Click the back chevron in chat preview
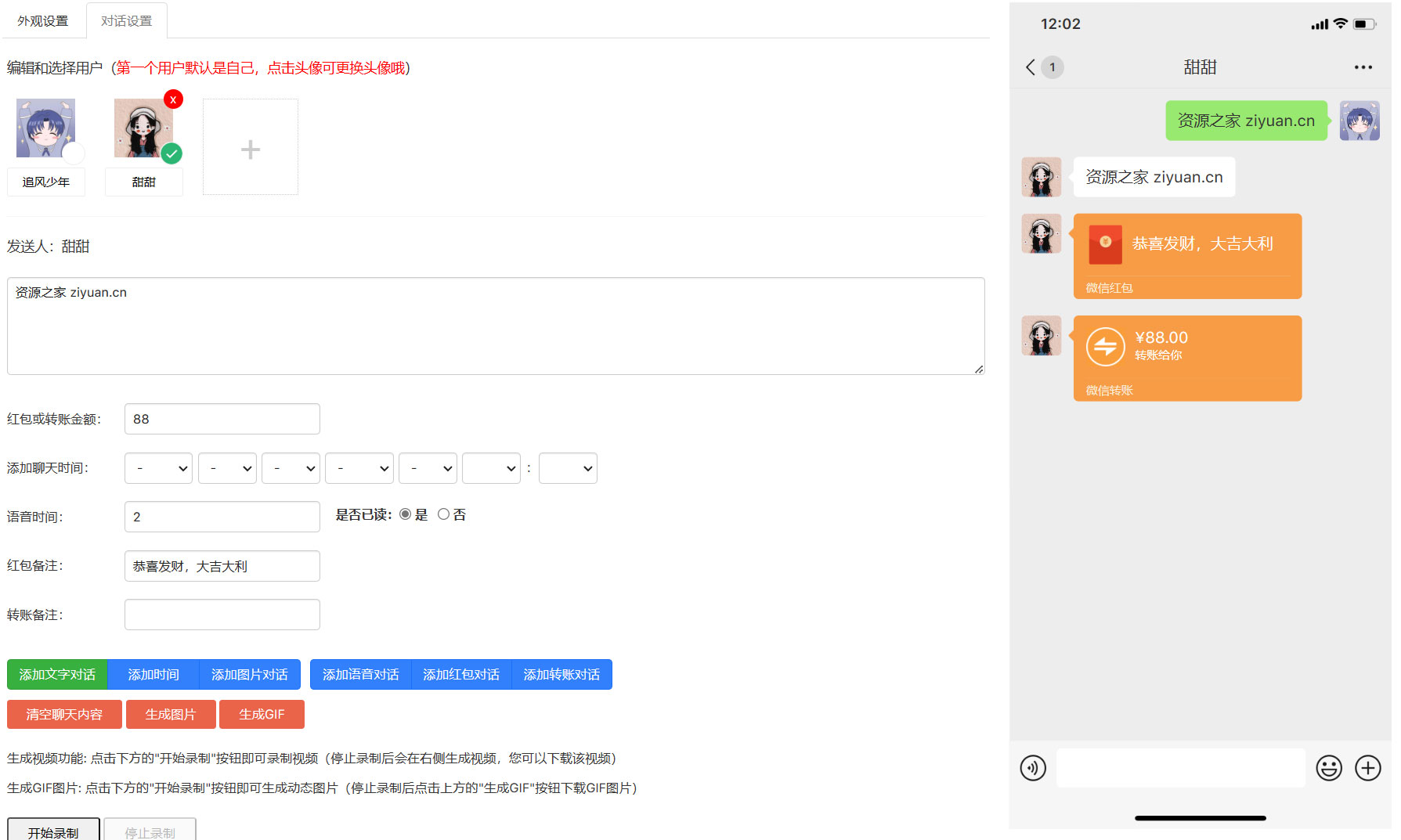The height and width of the screenshot is (840, 1401). [x=1030, y=67]
